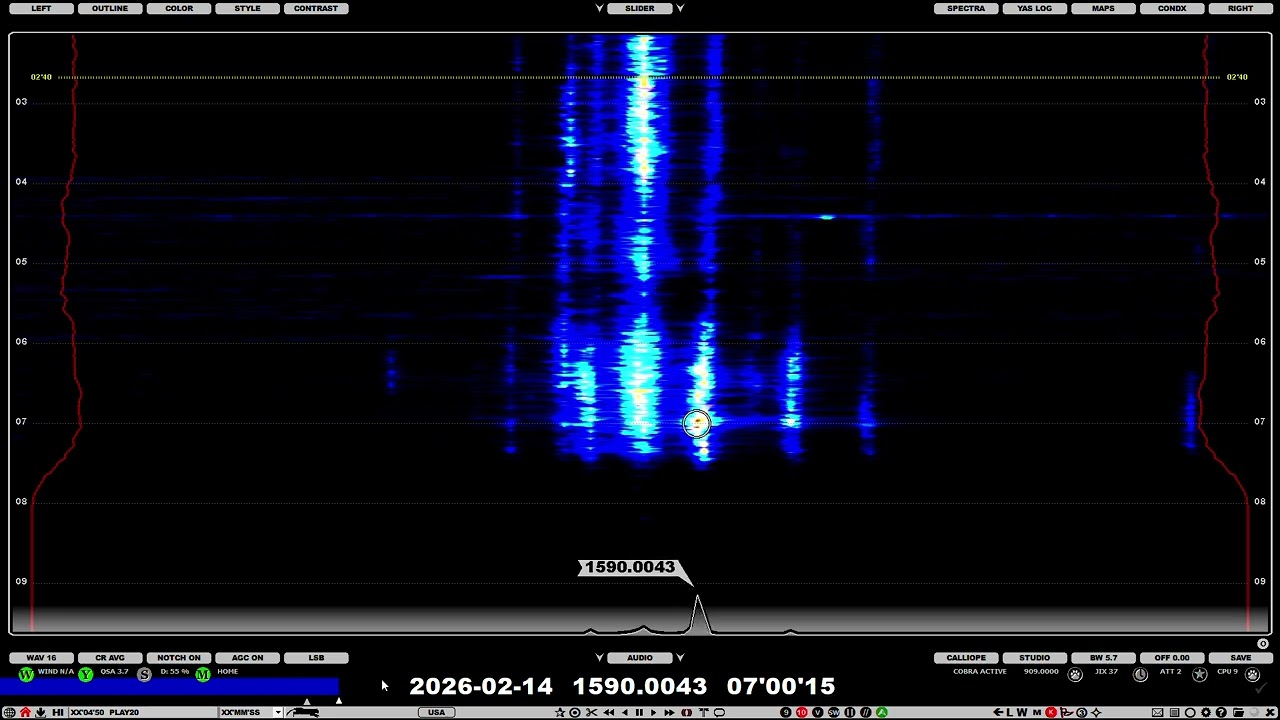This screenshot has height=720, width=1280.
Task: Click the blue progress bar
Action: (169, 687)
